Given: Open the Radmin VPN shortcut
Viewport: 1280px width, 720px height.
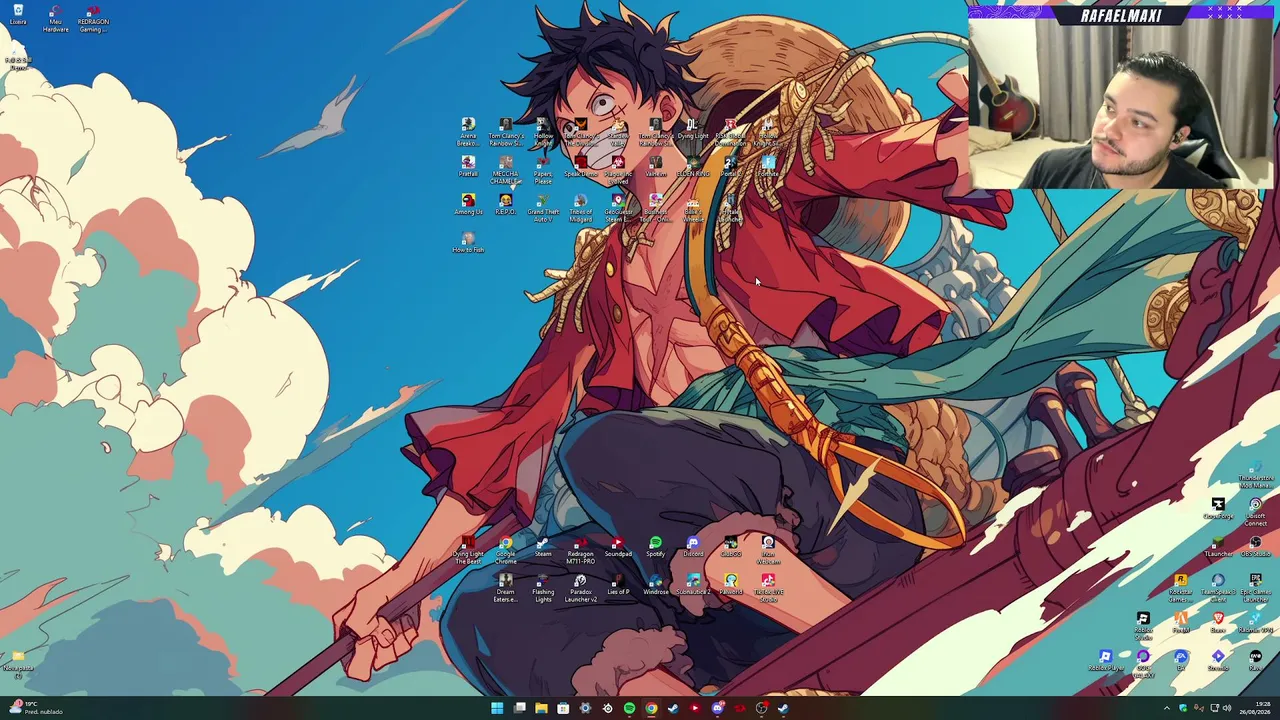Looking at the screenshot, I should coord(1255,622).
